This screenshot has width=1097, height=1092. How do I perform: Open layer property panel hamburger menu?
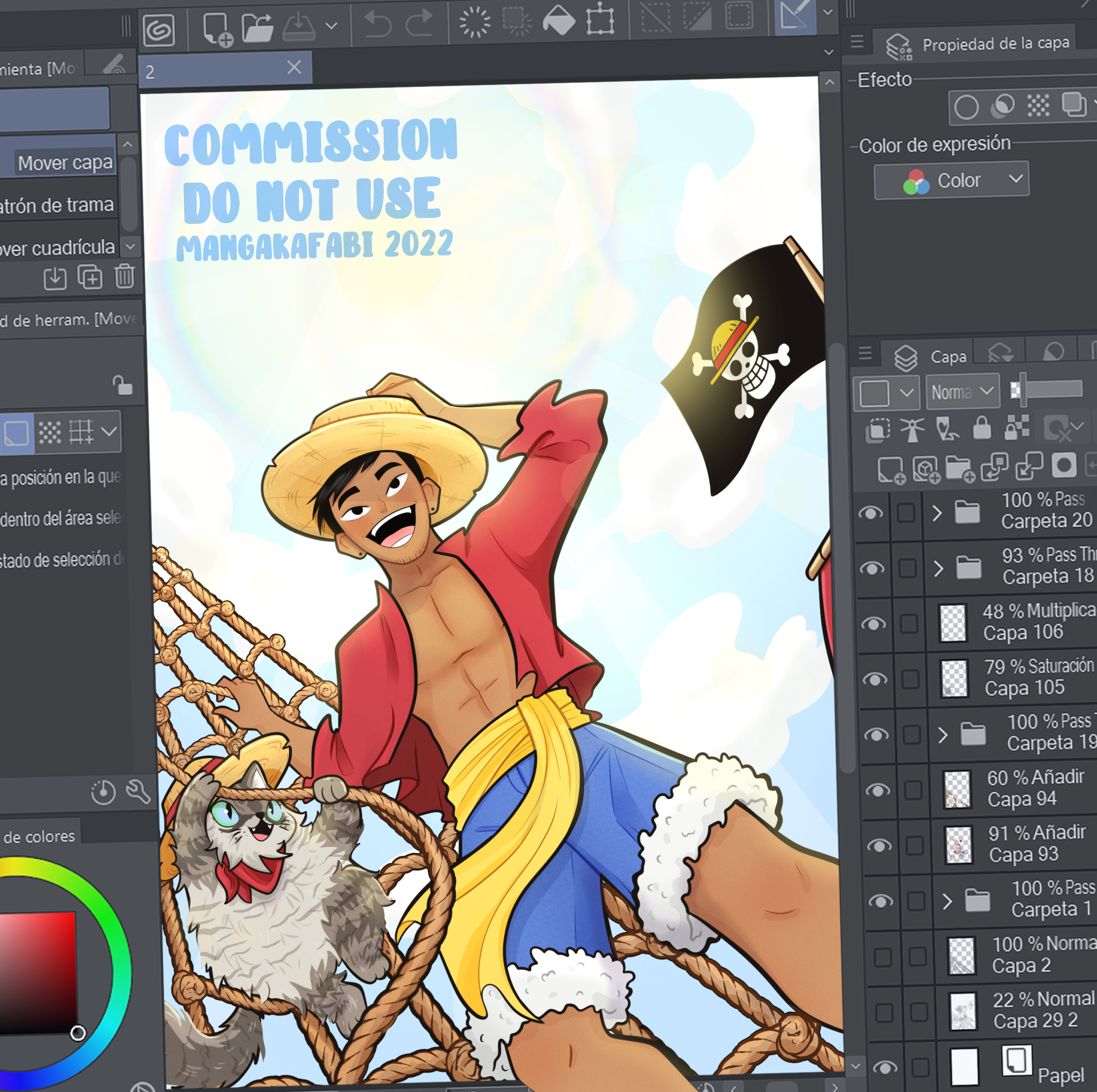point(857,41)
